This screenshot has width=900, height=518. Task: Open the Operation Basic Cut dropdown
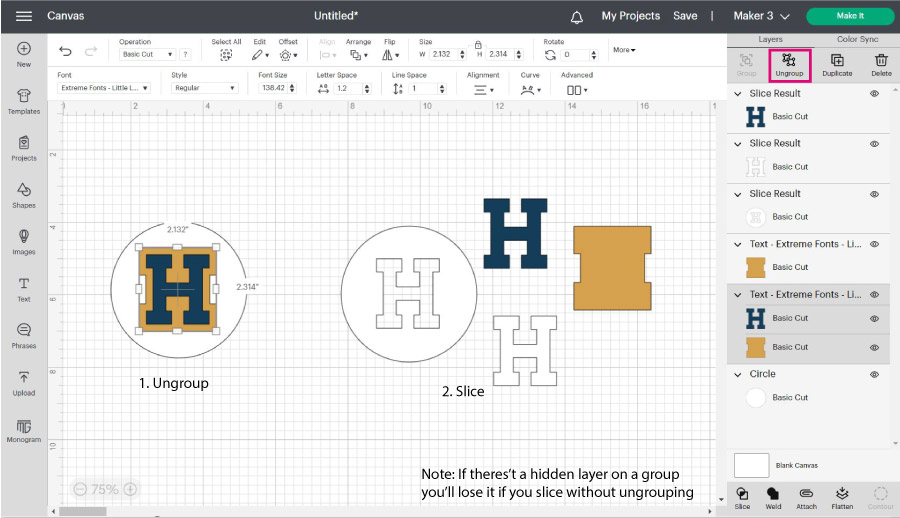point(147,55)
